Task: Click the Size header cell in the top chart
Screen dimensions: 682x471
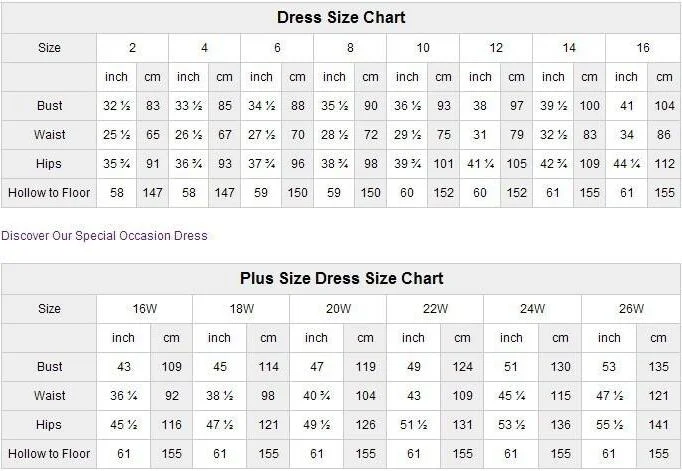Action: tap(49, 48)
